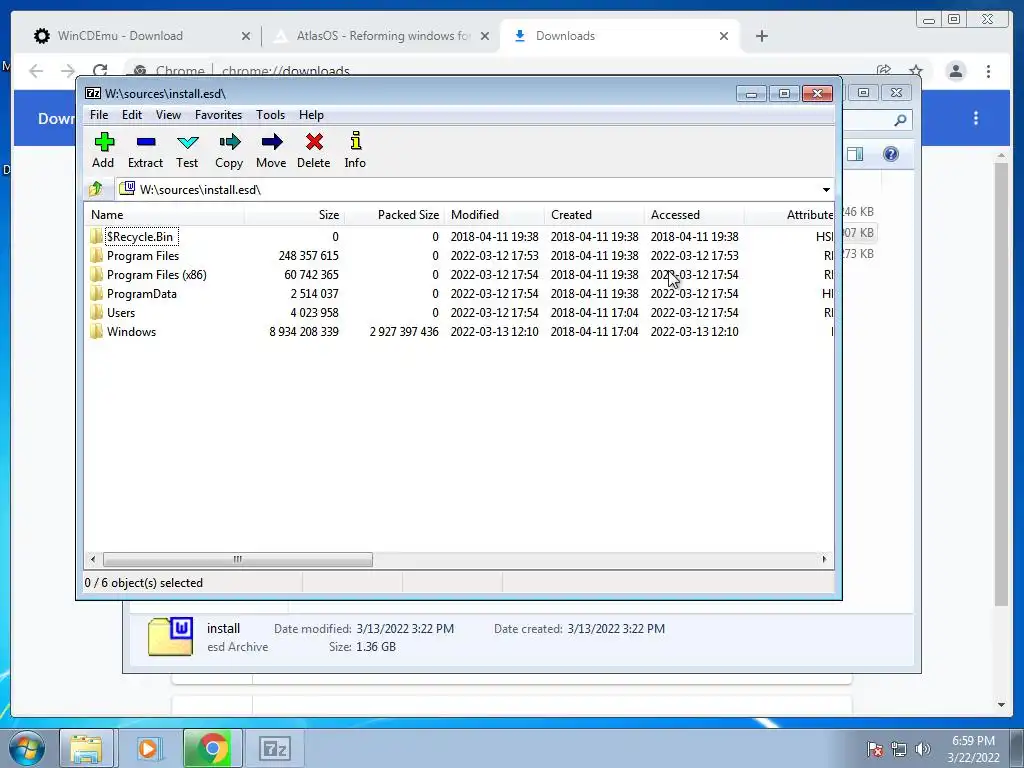Image resolution: width=1024 pixels, height=768 pixels.
Task: Switch to Chrome via taskbar icon
Action: (x=212, y=748)
